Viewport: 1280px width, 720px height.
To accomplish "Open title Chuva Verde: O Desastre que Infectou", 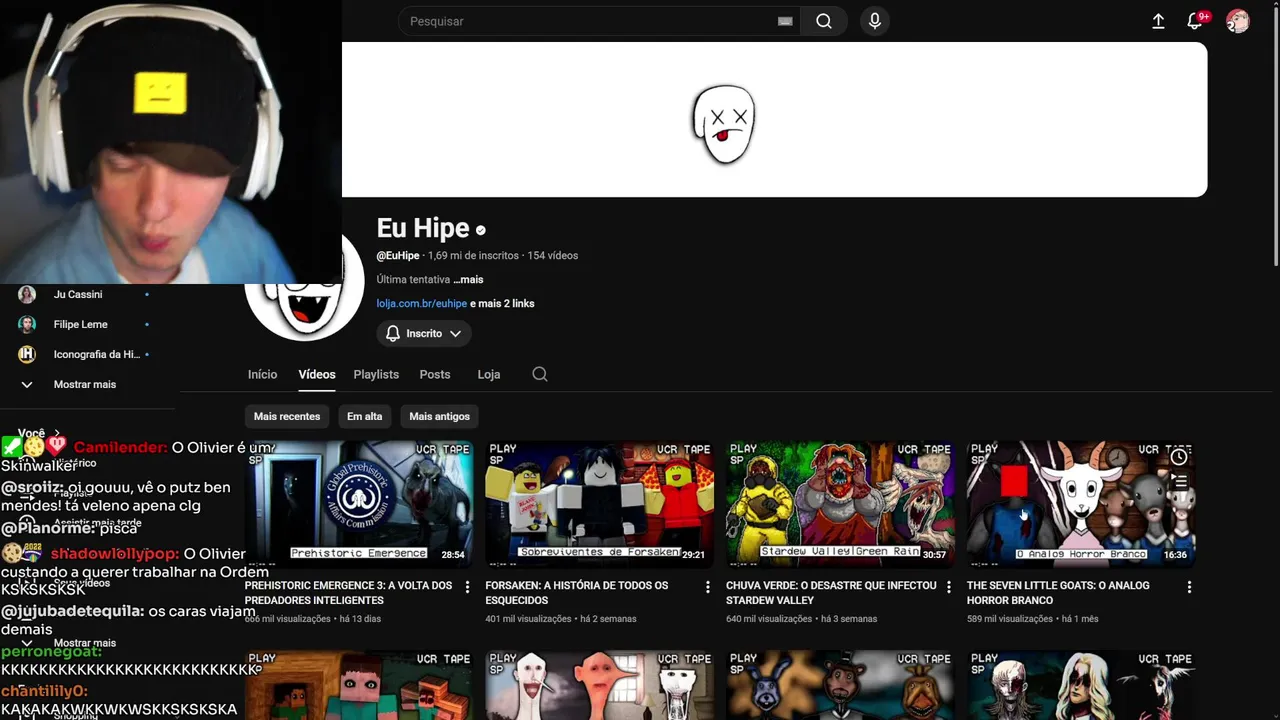I will 831,593.
